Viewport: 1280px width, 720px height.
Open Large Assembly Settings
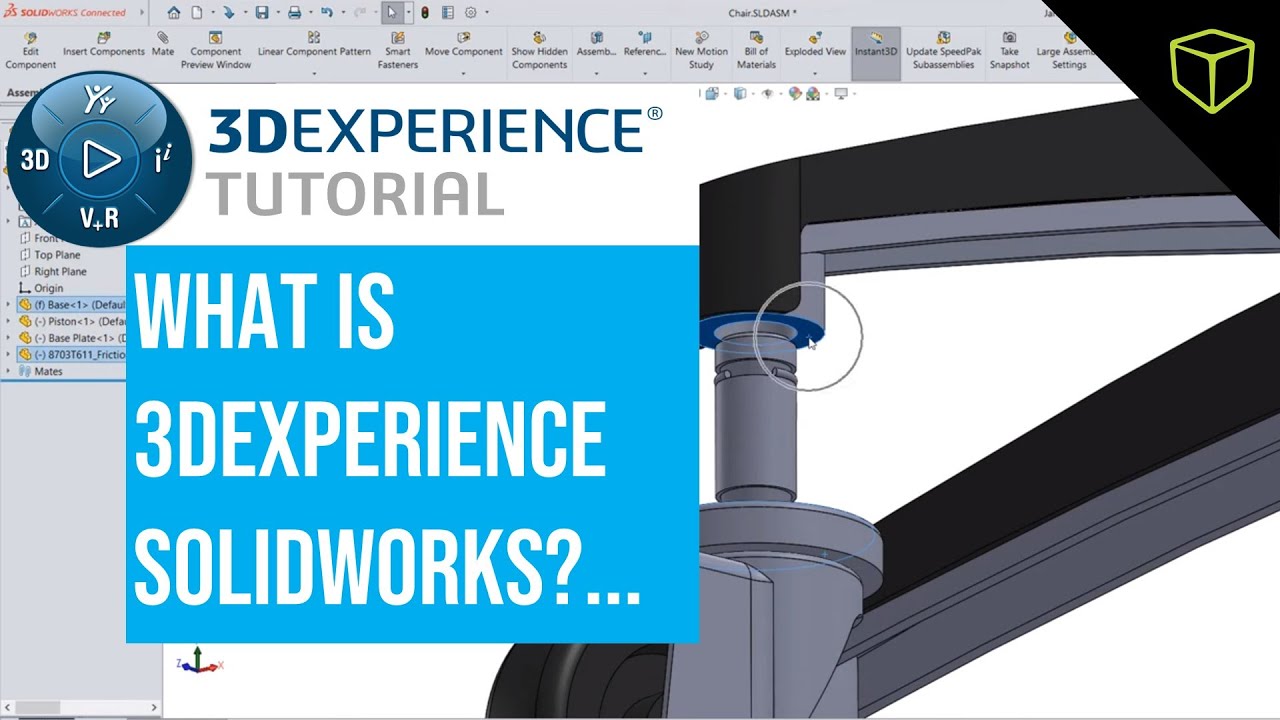click(1068, 51)
